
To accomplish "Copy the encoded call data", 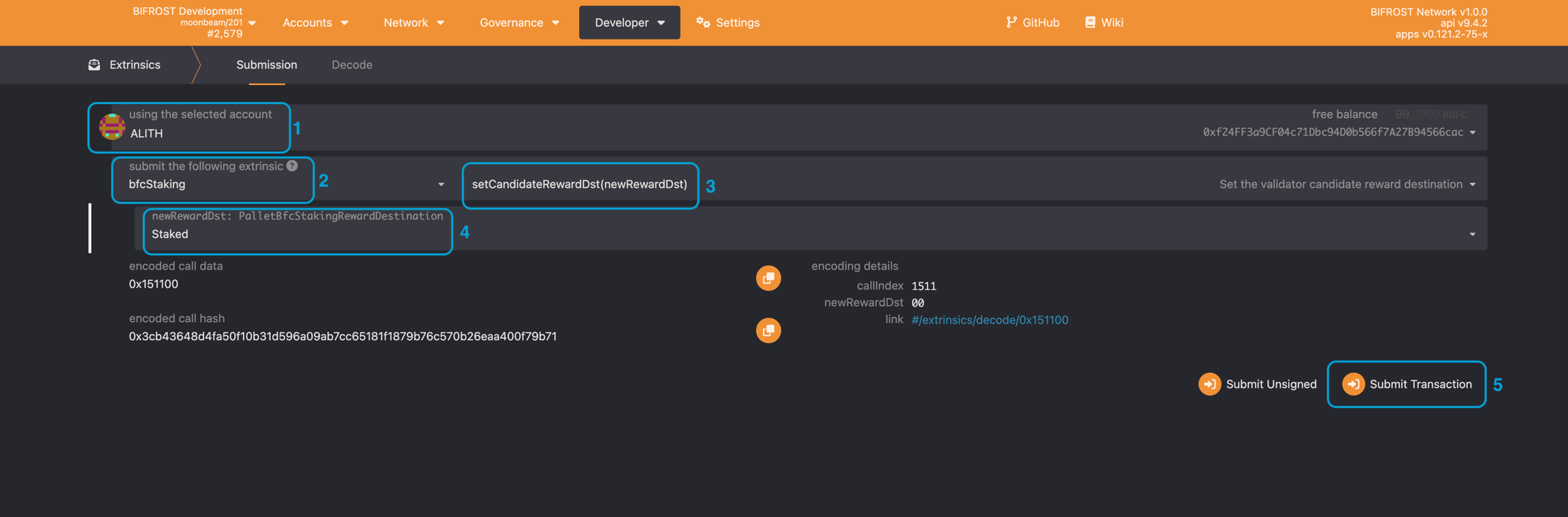I will [768, 278].
